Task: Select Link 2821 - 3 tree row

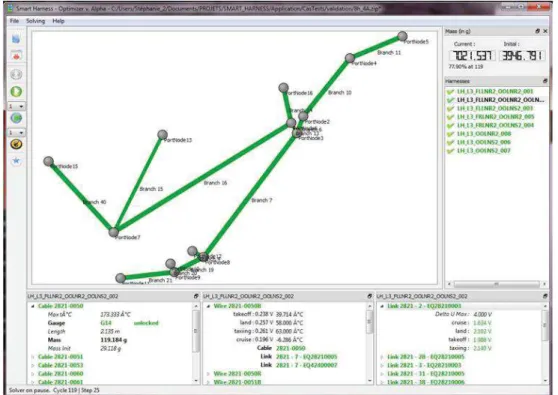Action: click(x=424, y=365)
